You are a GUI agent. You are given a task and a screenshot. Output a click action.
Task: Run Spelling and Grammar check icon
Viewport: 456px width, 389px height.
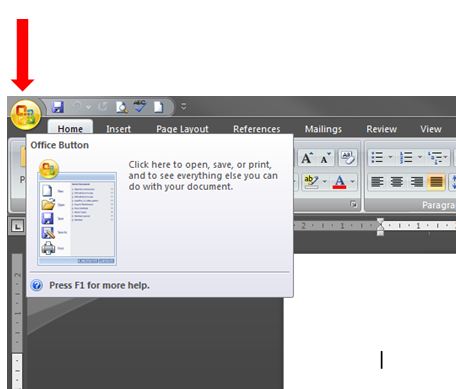(140, 107)
